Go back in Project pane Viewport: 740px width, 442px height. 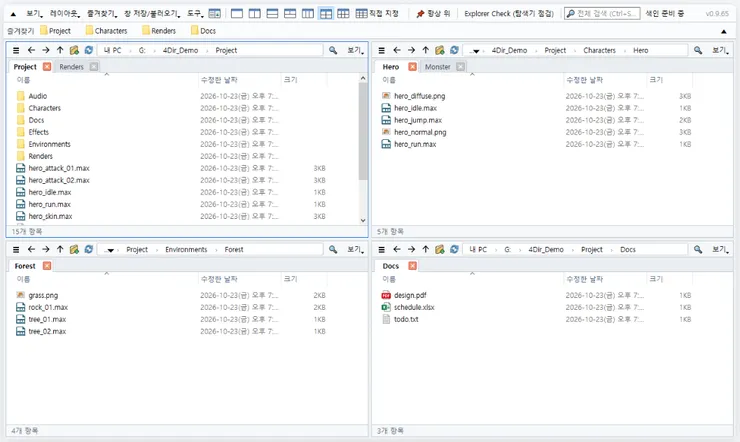(31, 50)
